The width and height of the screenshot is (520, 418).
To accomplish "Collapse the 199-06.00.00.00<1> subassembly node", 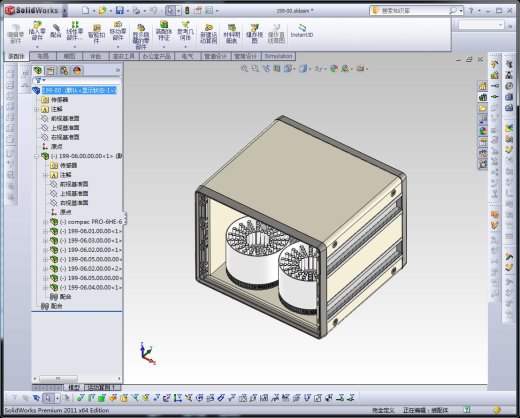I will 37,156.
